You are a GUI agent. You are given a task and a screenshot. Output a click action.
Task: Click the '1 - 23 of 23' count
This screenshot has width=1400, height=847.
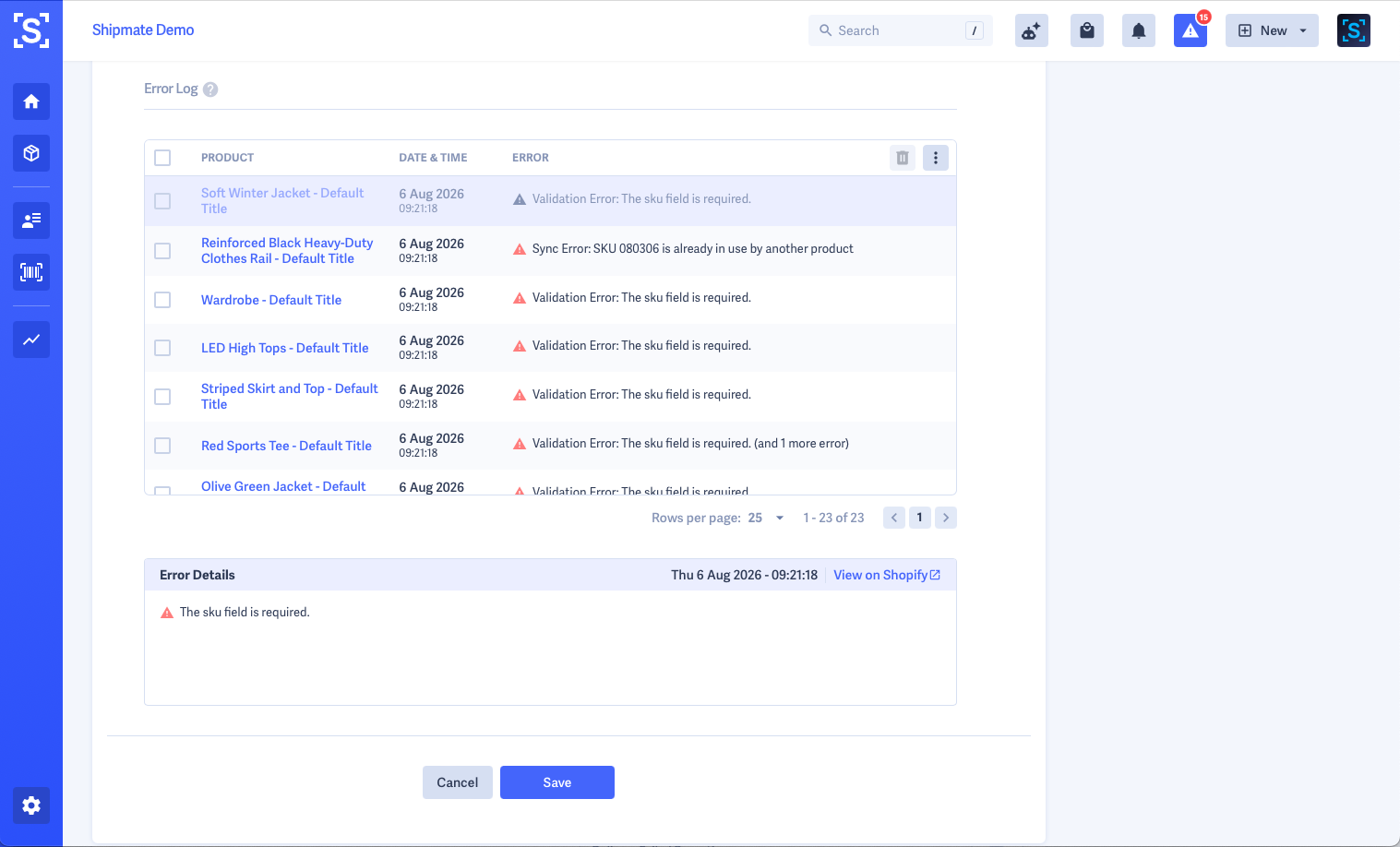point(833,518)
